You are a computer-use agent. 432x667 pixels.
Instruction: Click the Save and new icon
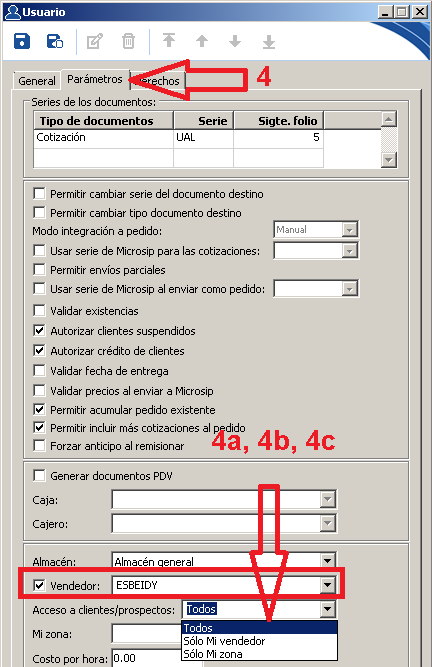pyautogui.click(x=55, y=41)
